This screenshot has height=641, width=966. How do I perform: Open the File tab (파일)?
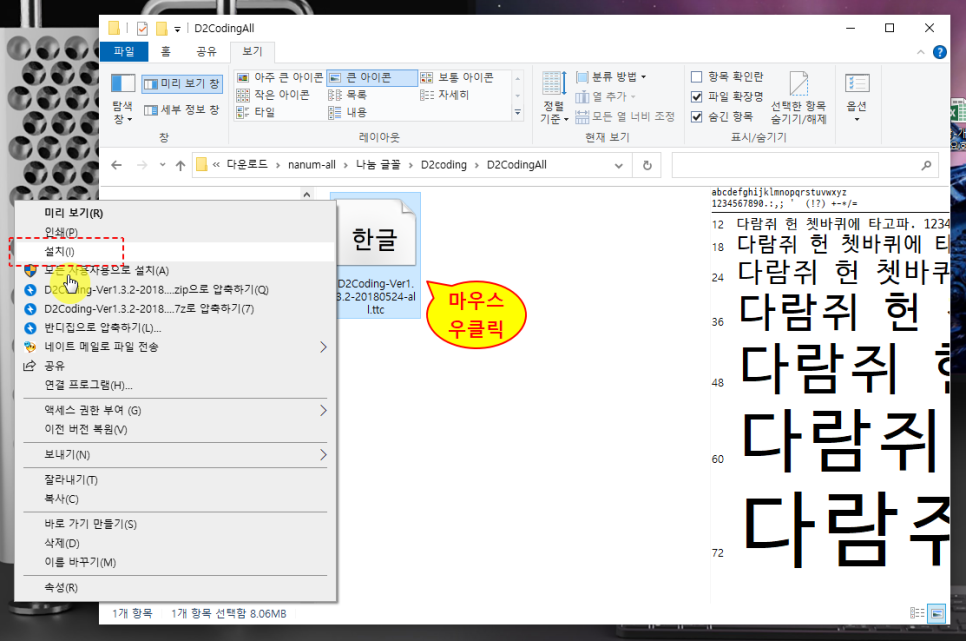tap(124, 52)
